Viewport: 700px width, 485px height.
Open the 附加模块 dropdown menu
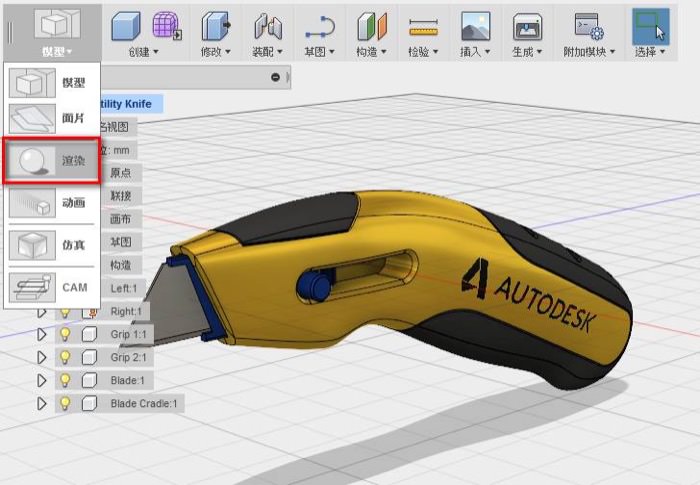(x=589, y=52)
